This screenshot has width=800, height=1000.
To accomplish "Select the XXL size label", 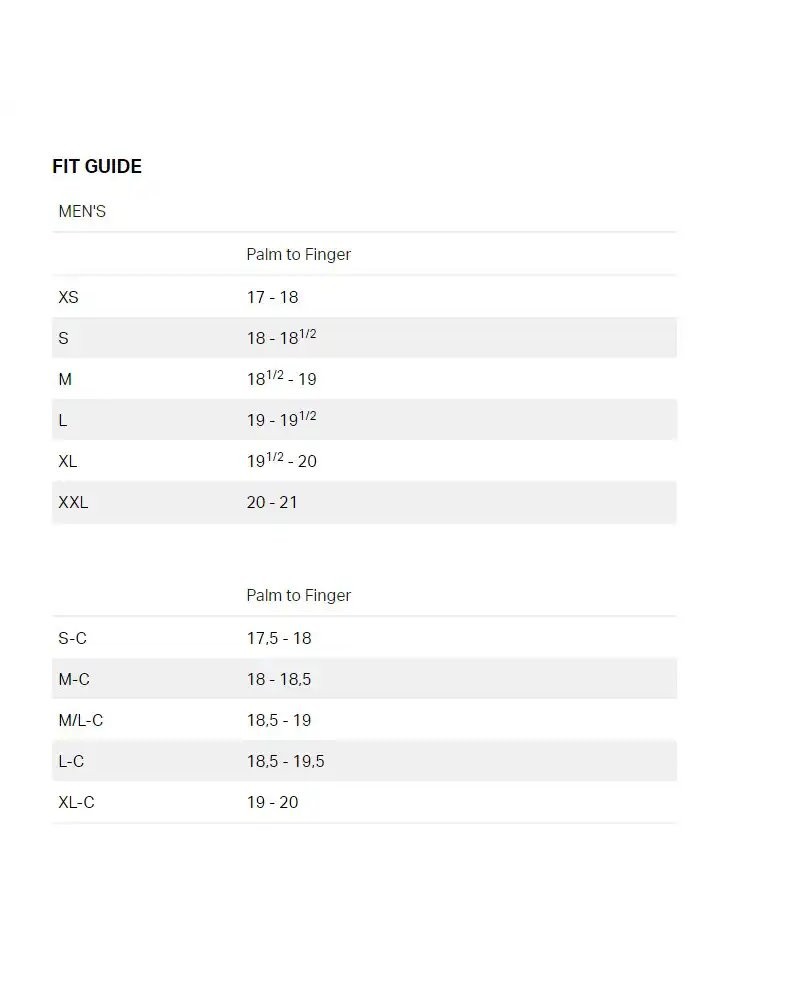I will 73,502.
